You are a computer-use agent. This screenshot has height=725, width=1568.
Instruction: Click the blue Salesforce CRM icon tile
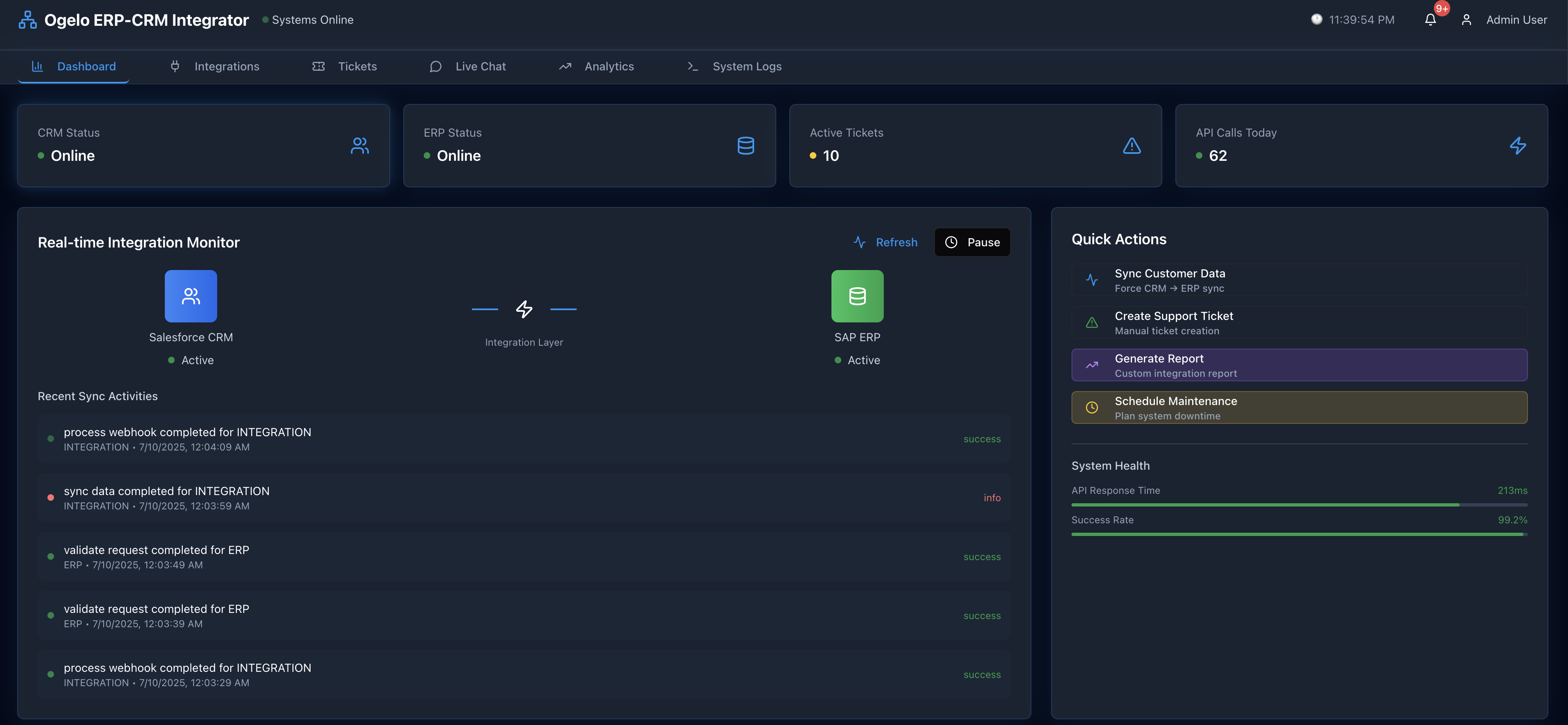(191, 296)
